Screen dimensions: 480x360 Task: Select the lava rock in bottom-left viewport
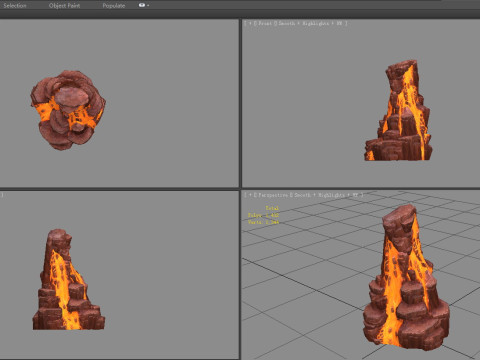point(68,280)
